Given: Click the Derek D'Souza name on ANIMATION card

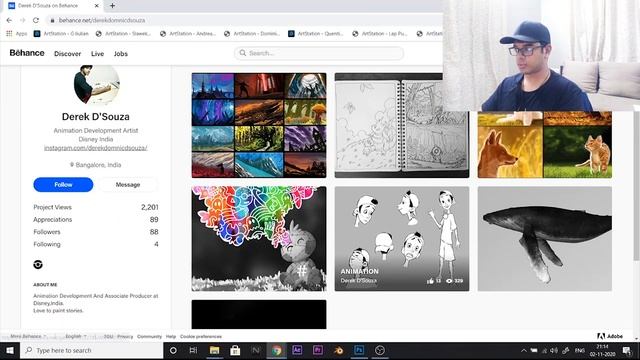Looking at the screenshot, I should pyautogui.click(x=359, y=280).
